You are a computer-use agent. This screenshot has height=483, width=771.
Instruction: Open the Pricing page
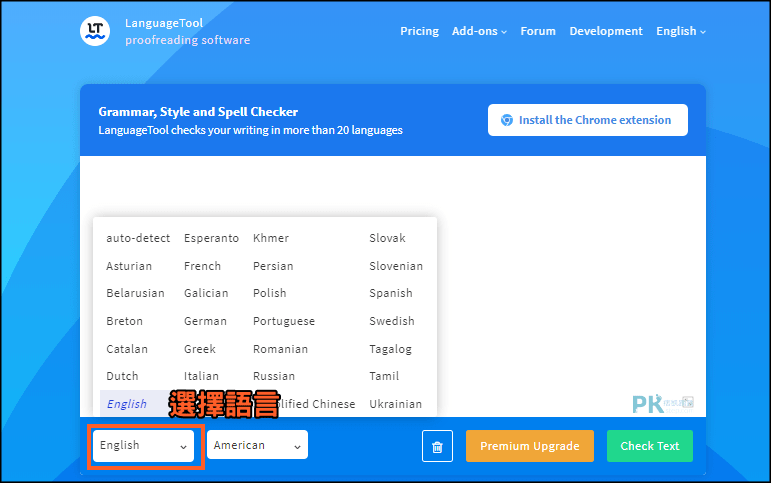click(419, 31)
